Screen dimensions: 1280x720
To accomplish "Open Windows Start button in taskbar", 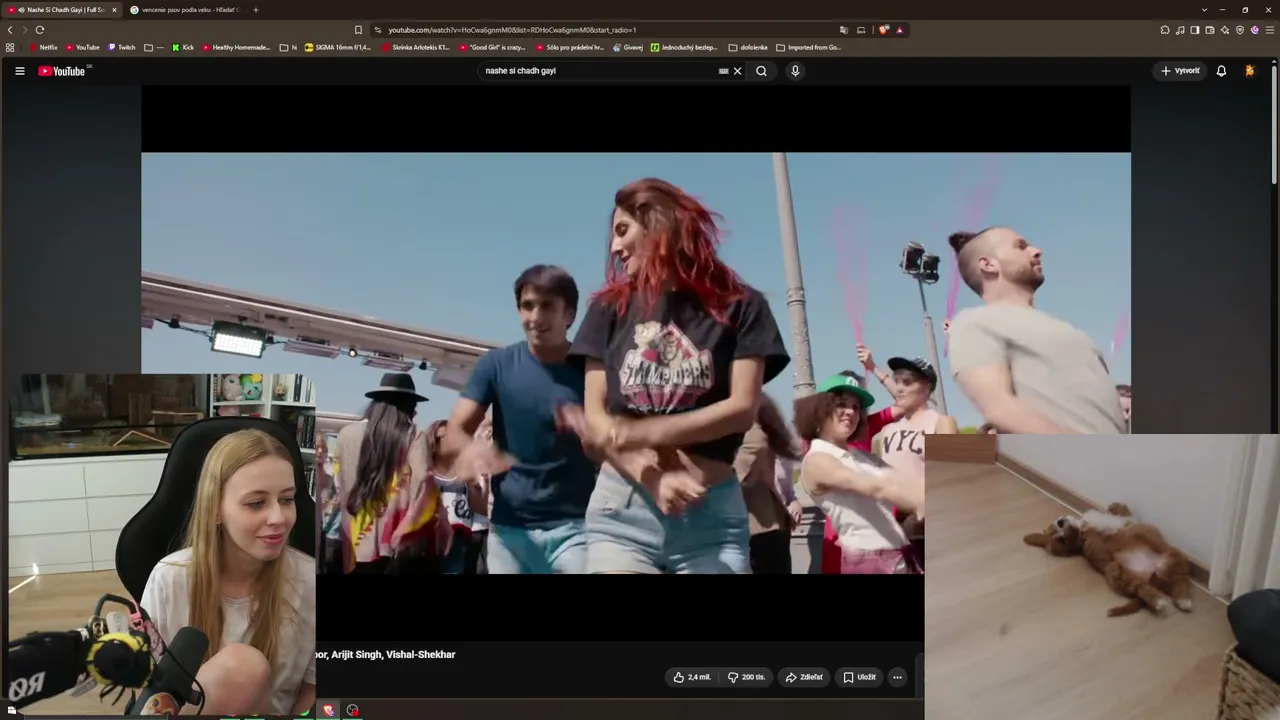I will coord(11,710).
